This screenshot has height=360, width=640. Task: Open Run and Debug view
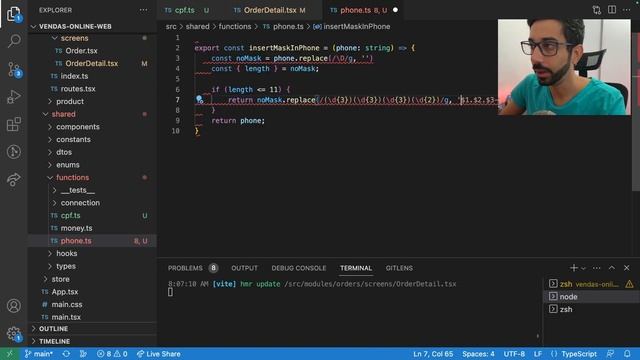tap(14, 97)
